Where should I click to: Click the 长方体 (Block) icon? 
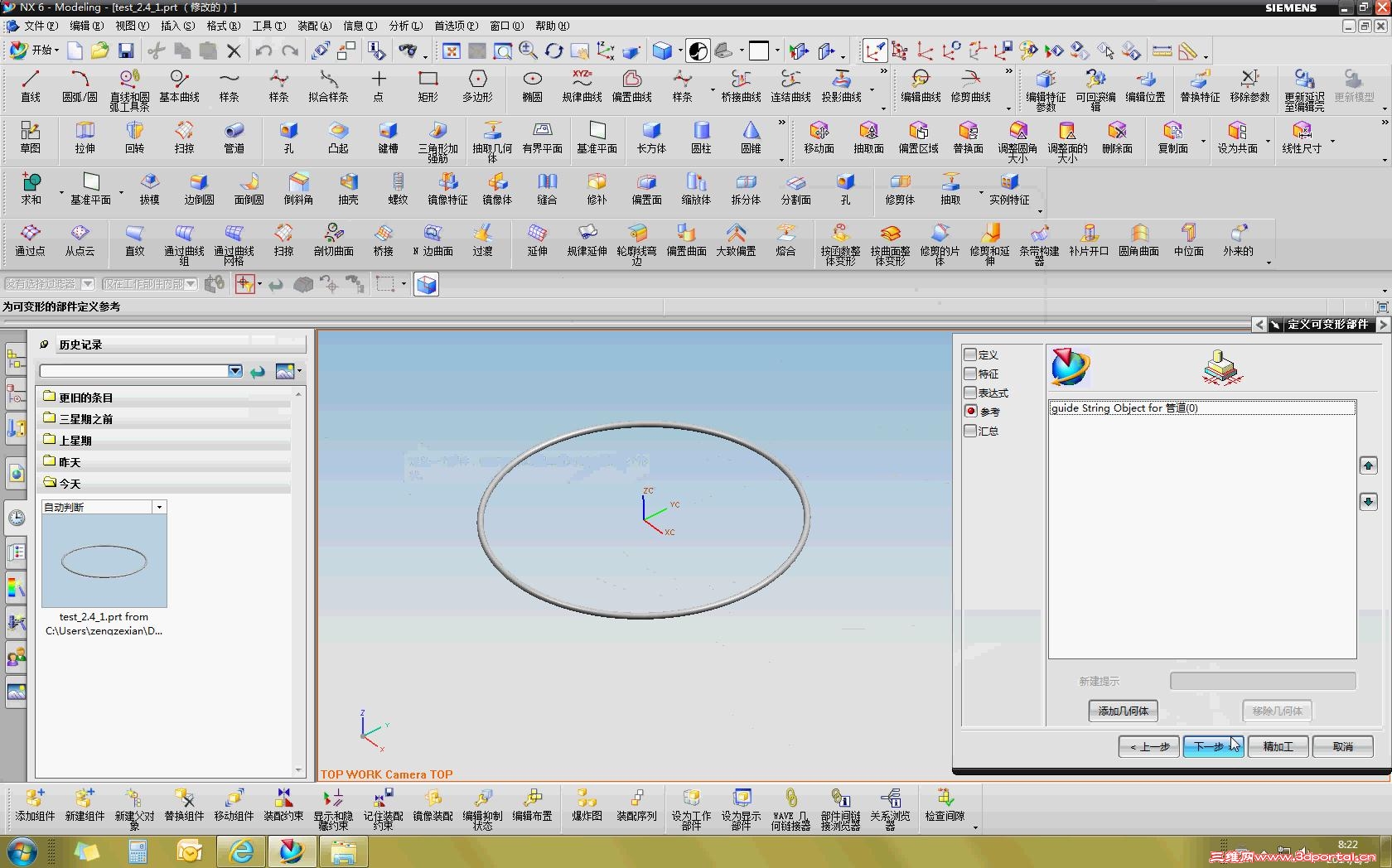(651, 137)
